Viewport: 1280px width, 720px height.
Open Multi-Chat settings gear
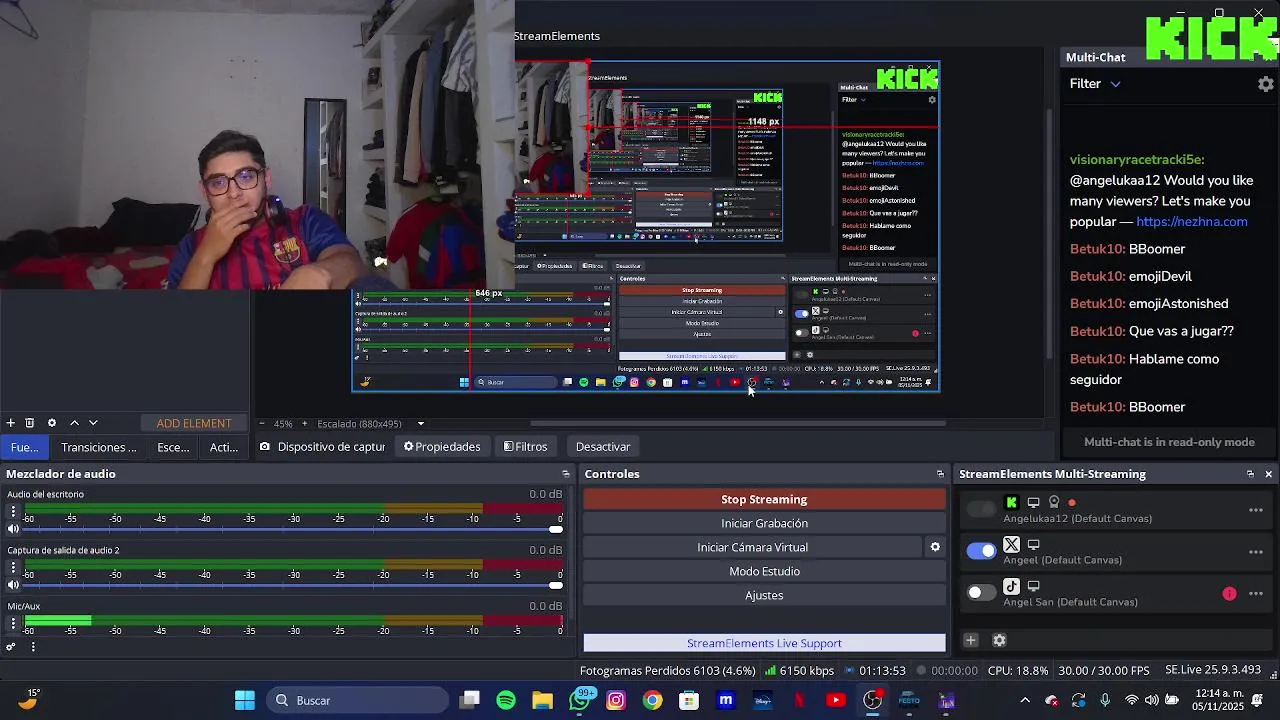click(x=1265, y=84)
